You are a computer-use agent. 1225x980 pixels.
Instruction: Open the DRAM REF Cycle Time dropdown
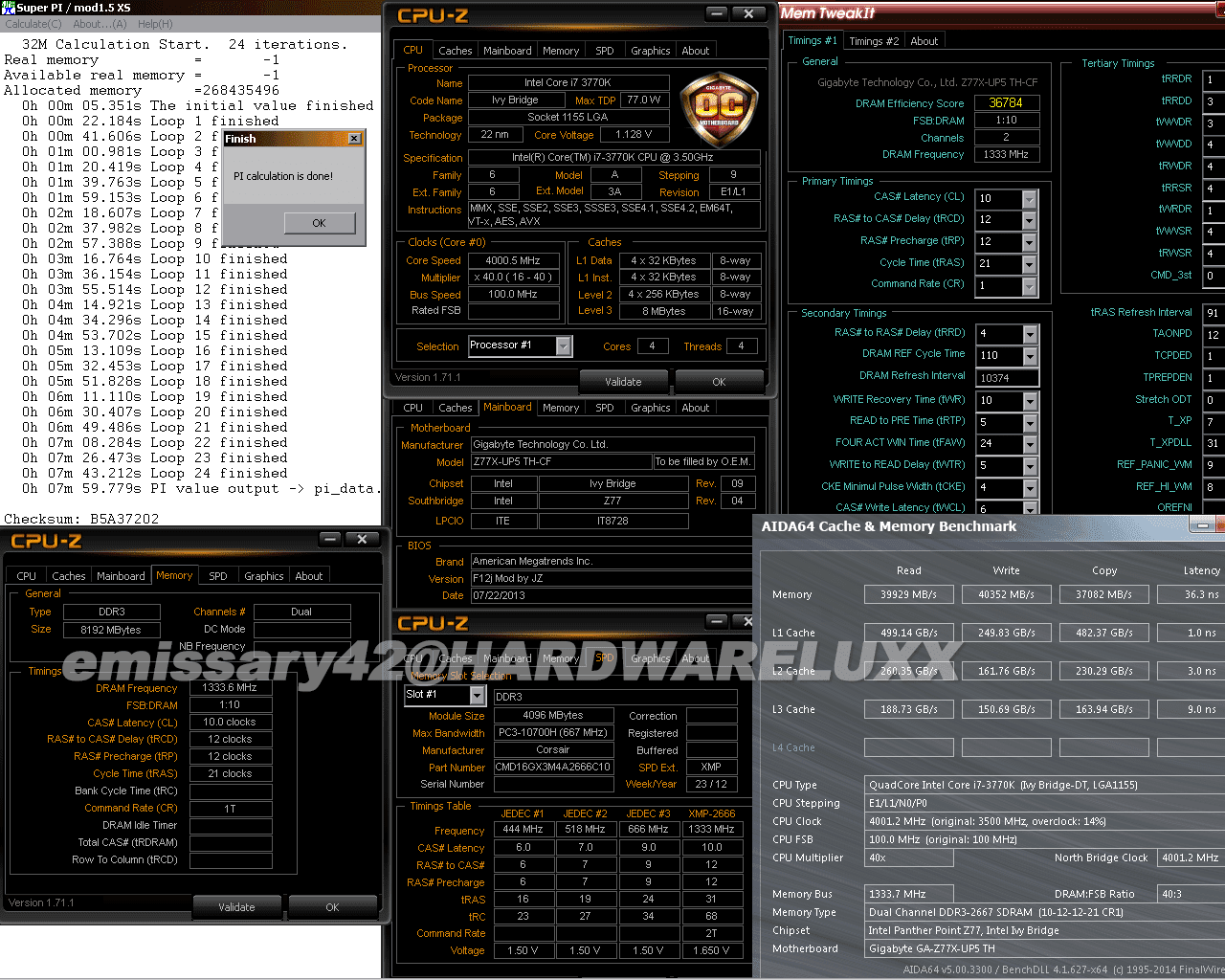(1030, 356)
